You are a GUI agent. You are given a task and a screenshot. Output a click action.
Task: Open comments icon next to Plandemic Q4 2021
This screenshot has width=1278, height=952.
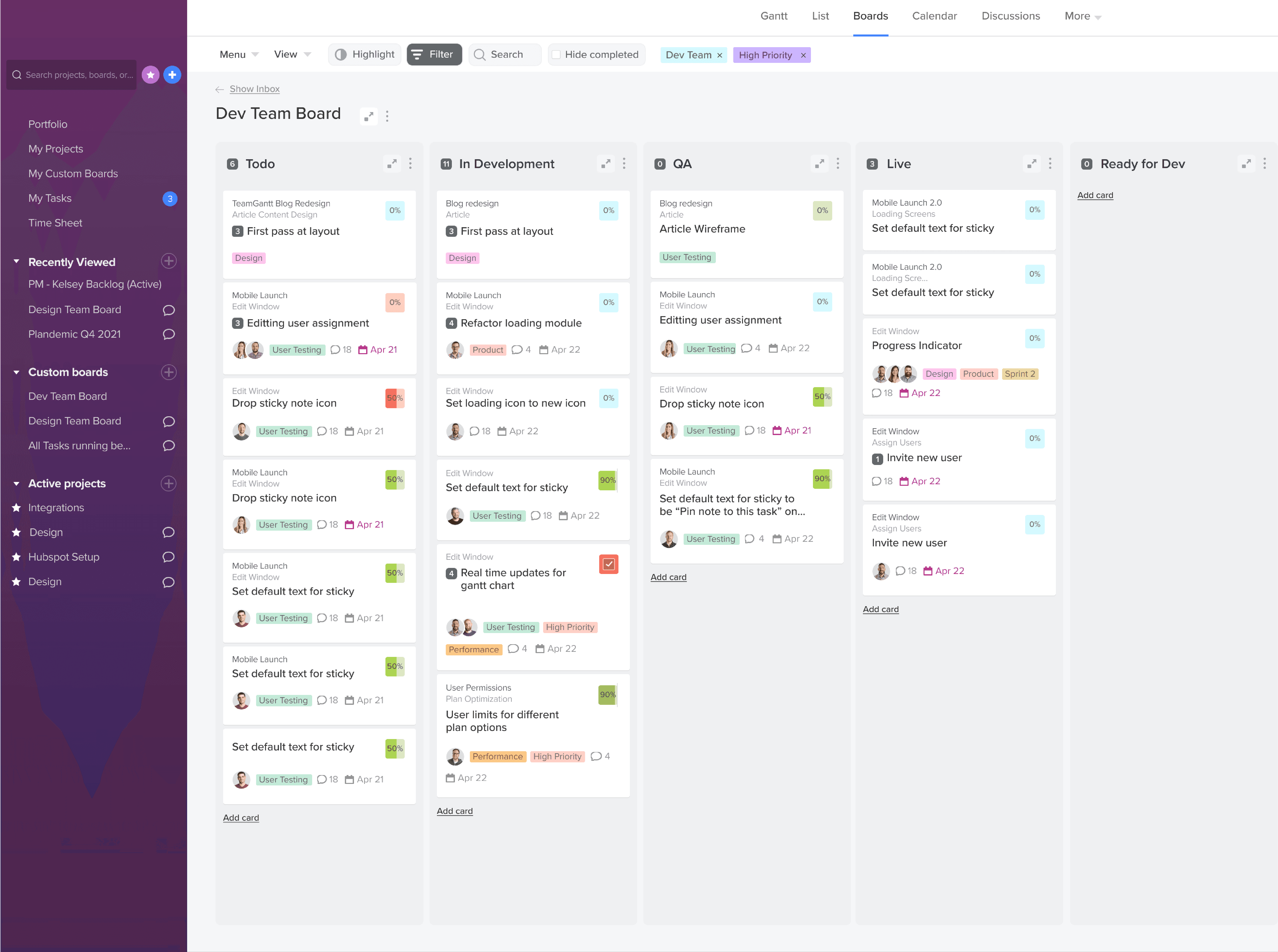168,334
